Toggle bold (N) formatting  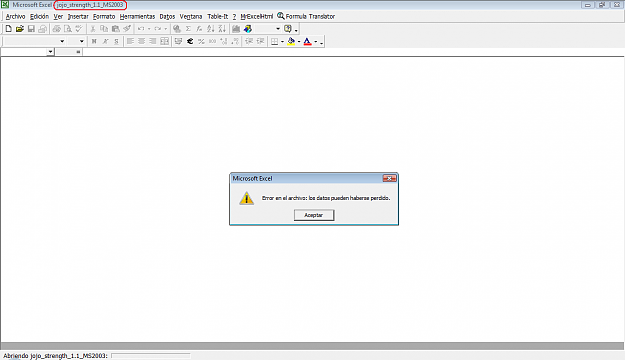(x=94, y=41)
